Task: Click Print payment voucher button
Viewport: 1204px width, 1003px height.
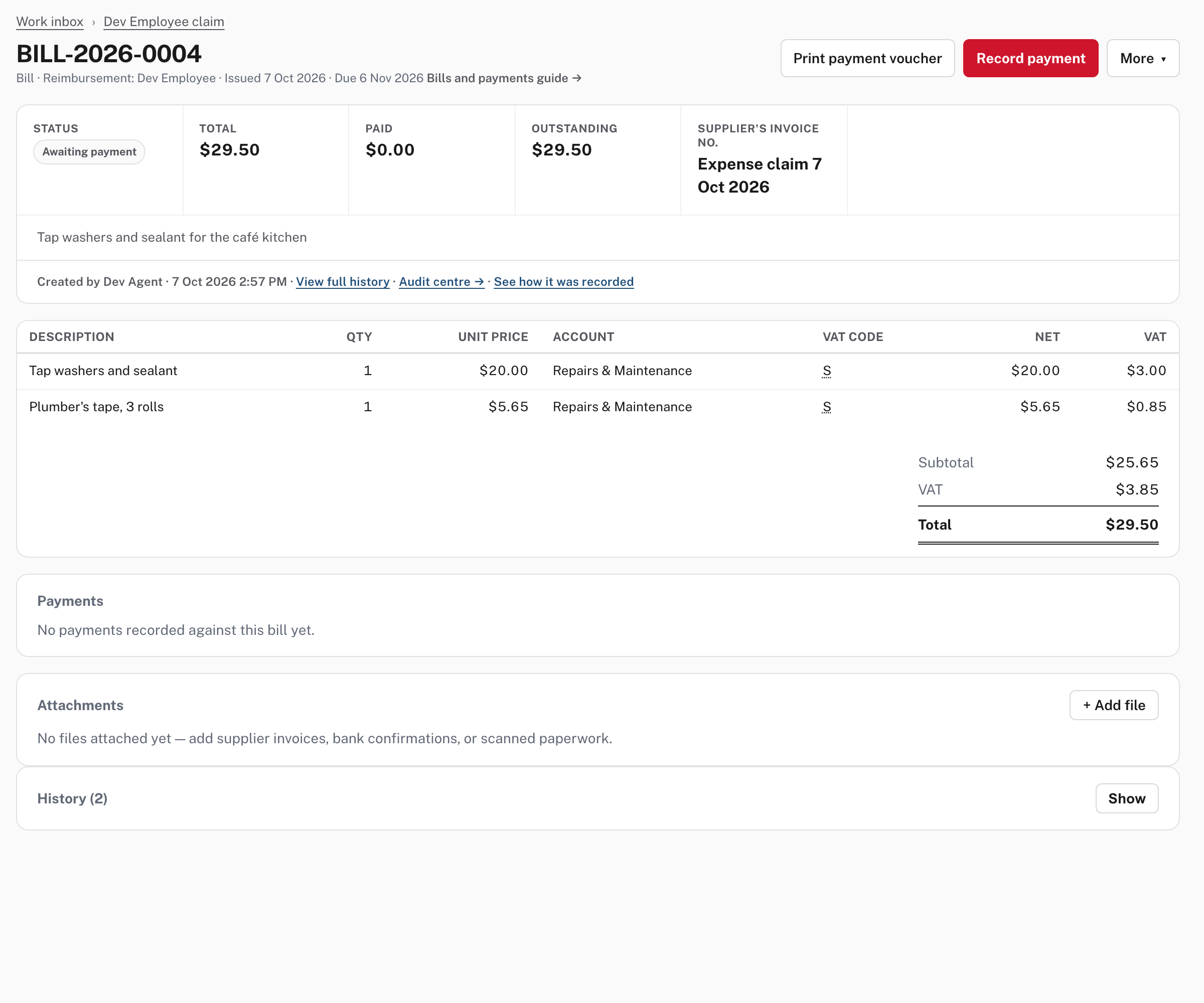Action: click(867, 59)
